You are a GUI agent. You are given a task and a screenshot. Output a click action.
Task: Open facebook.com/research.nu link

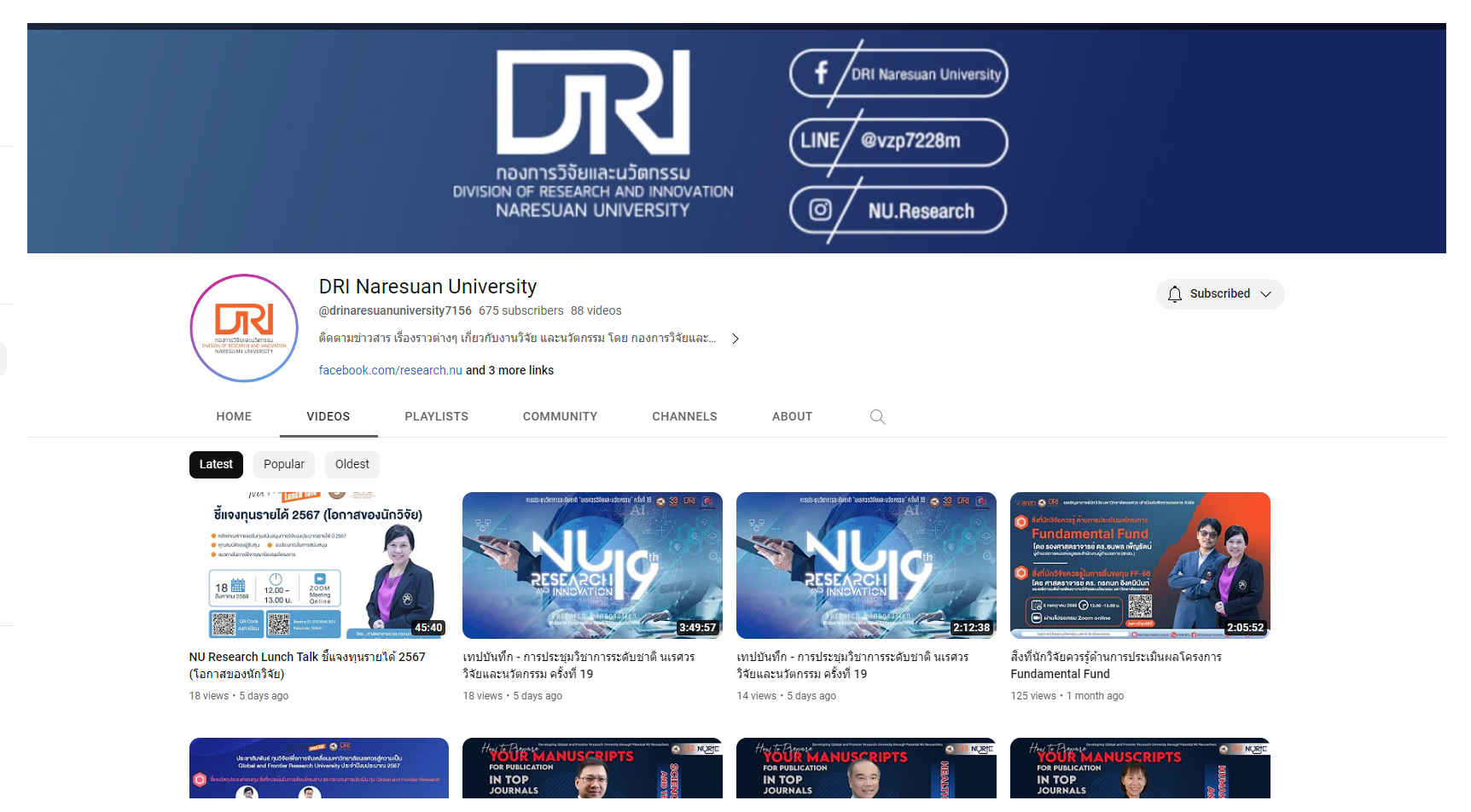tap(391, 370)
